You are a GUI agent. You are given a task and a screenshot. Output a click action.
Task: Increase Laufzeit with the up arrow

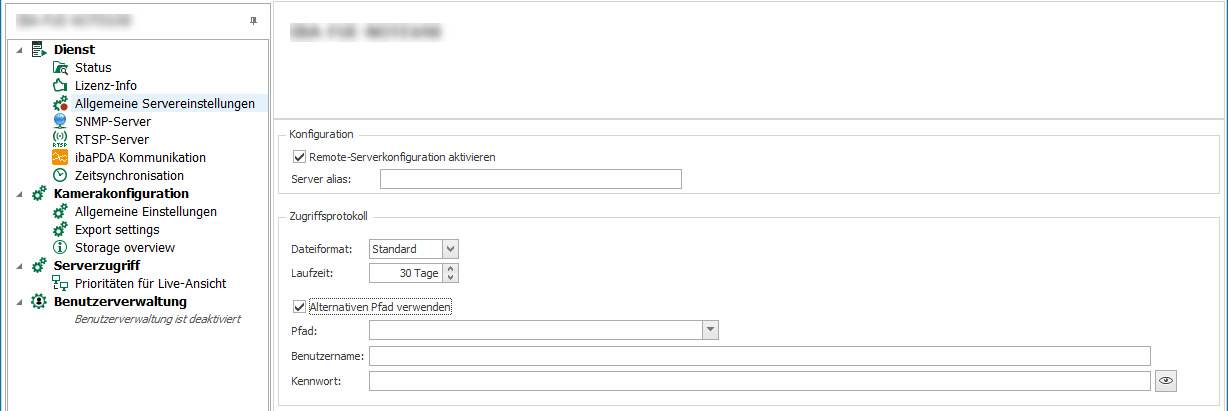click(450, 268)
